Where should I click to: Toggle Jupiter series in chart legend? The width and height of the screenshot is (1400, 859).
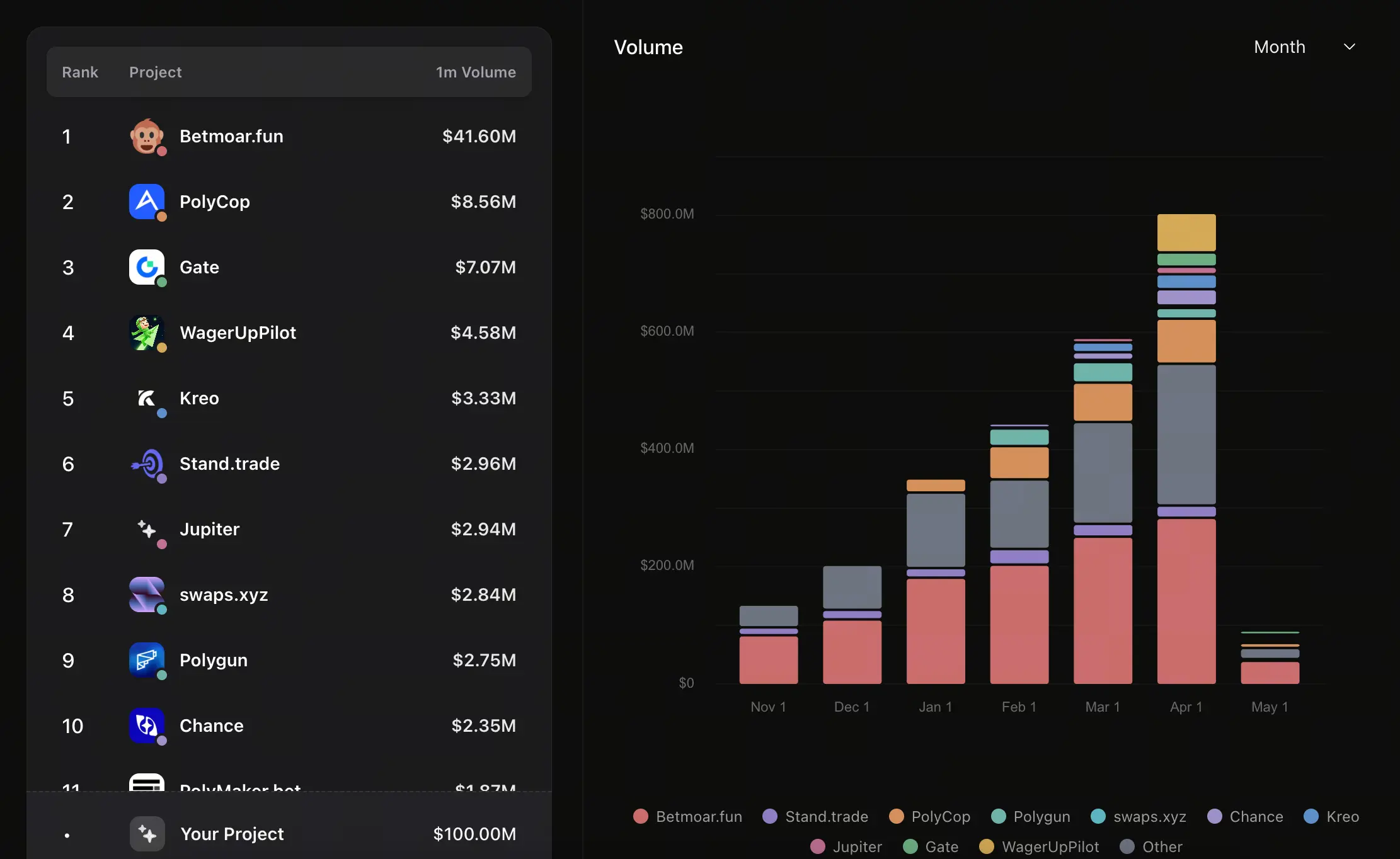[846, 846]
